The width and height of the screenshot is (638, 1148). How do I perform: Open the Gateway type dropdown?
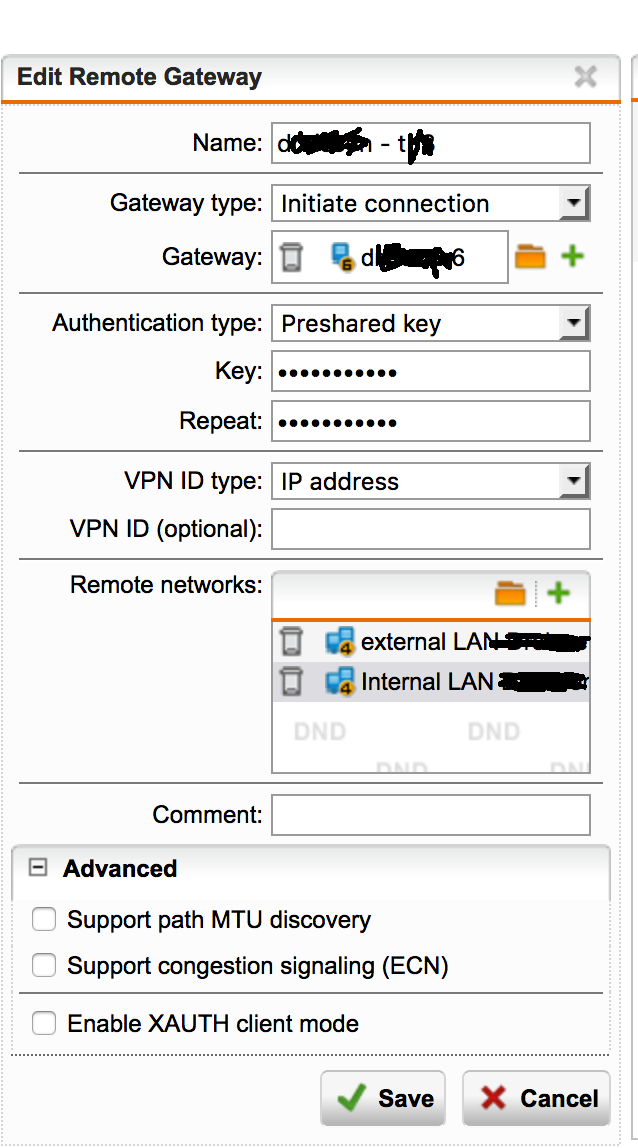point(573,204)
